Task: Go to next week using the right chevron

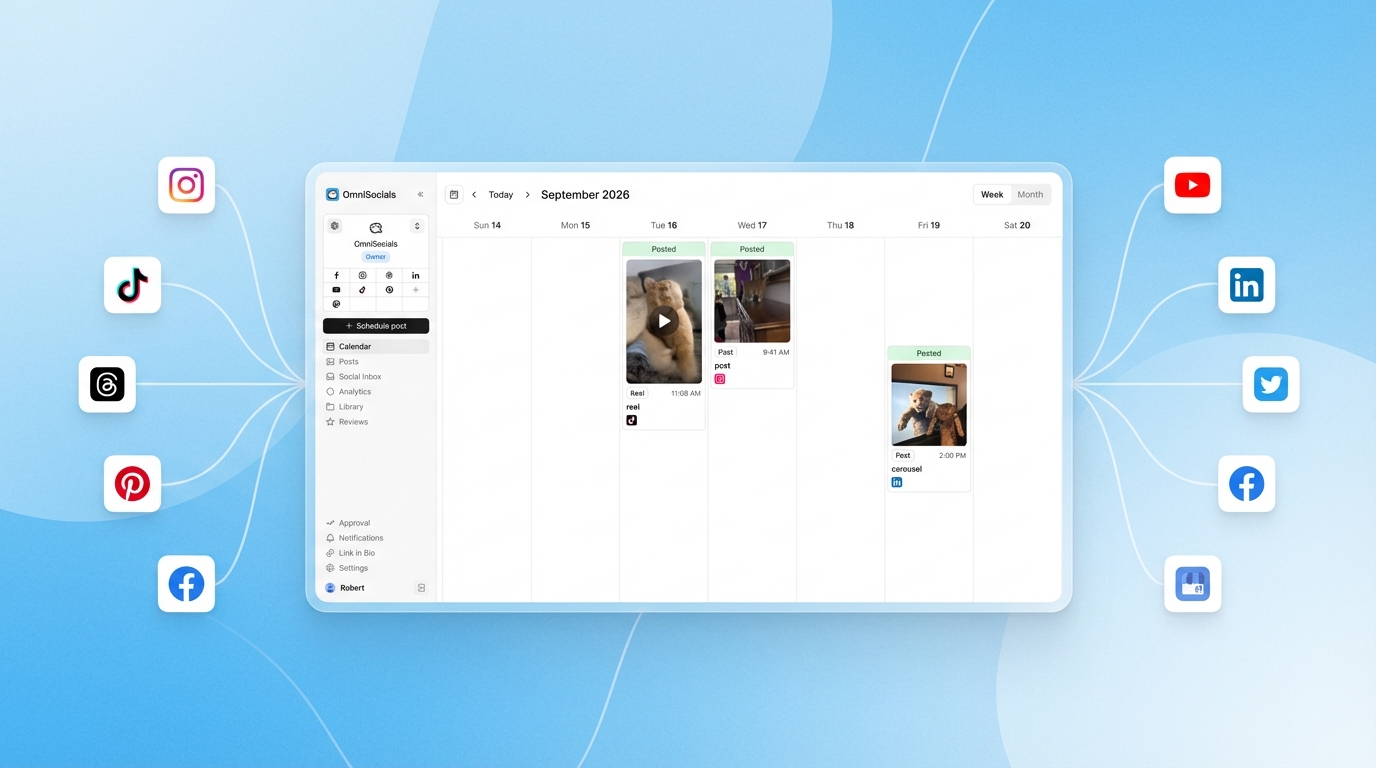Action: [x=527, y=194]
